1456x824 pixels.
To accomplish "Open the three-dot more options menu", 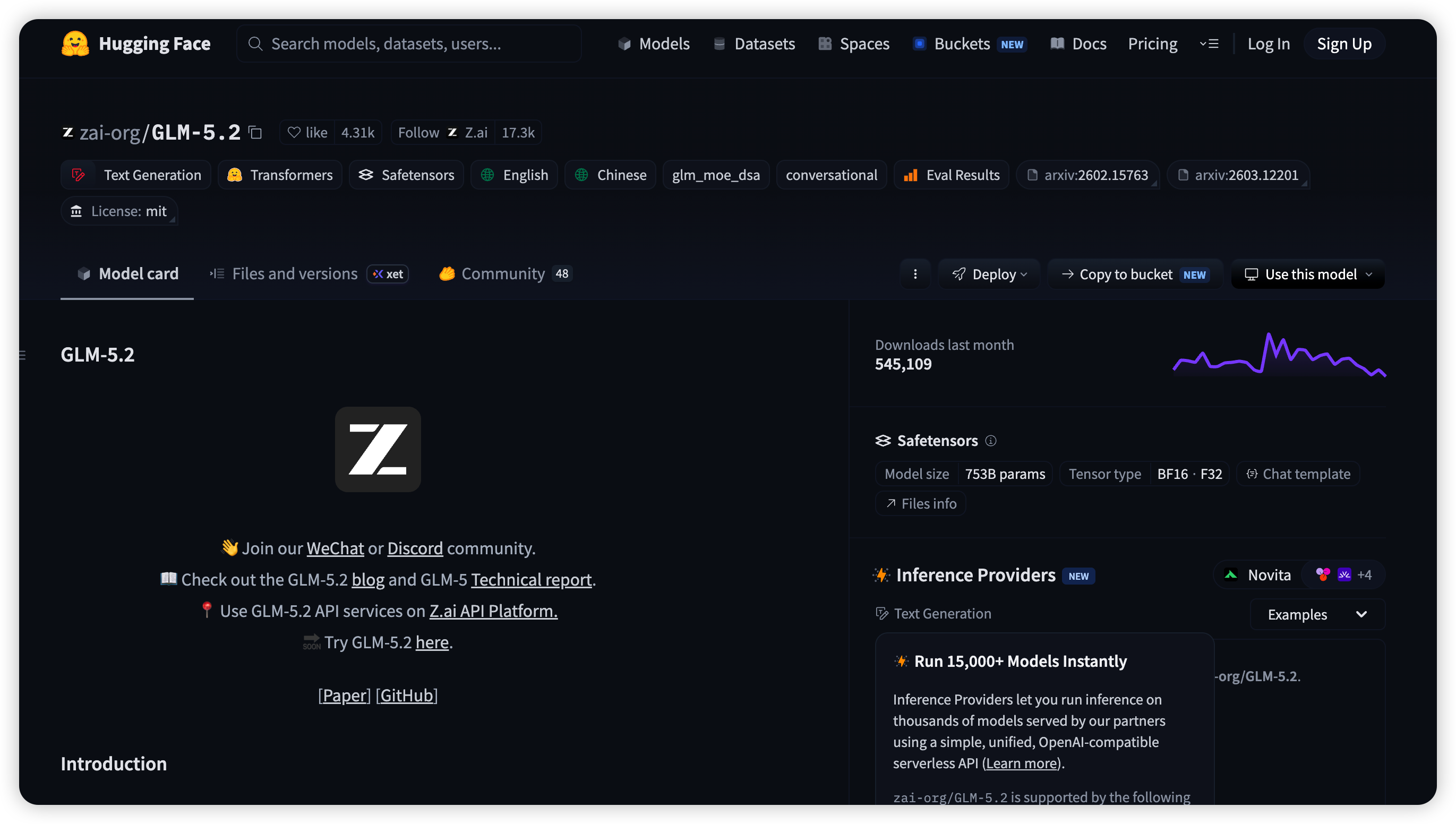I will coord(914,274).
